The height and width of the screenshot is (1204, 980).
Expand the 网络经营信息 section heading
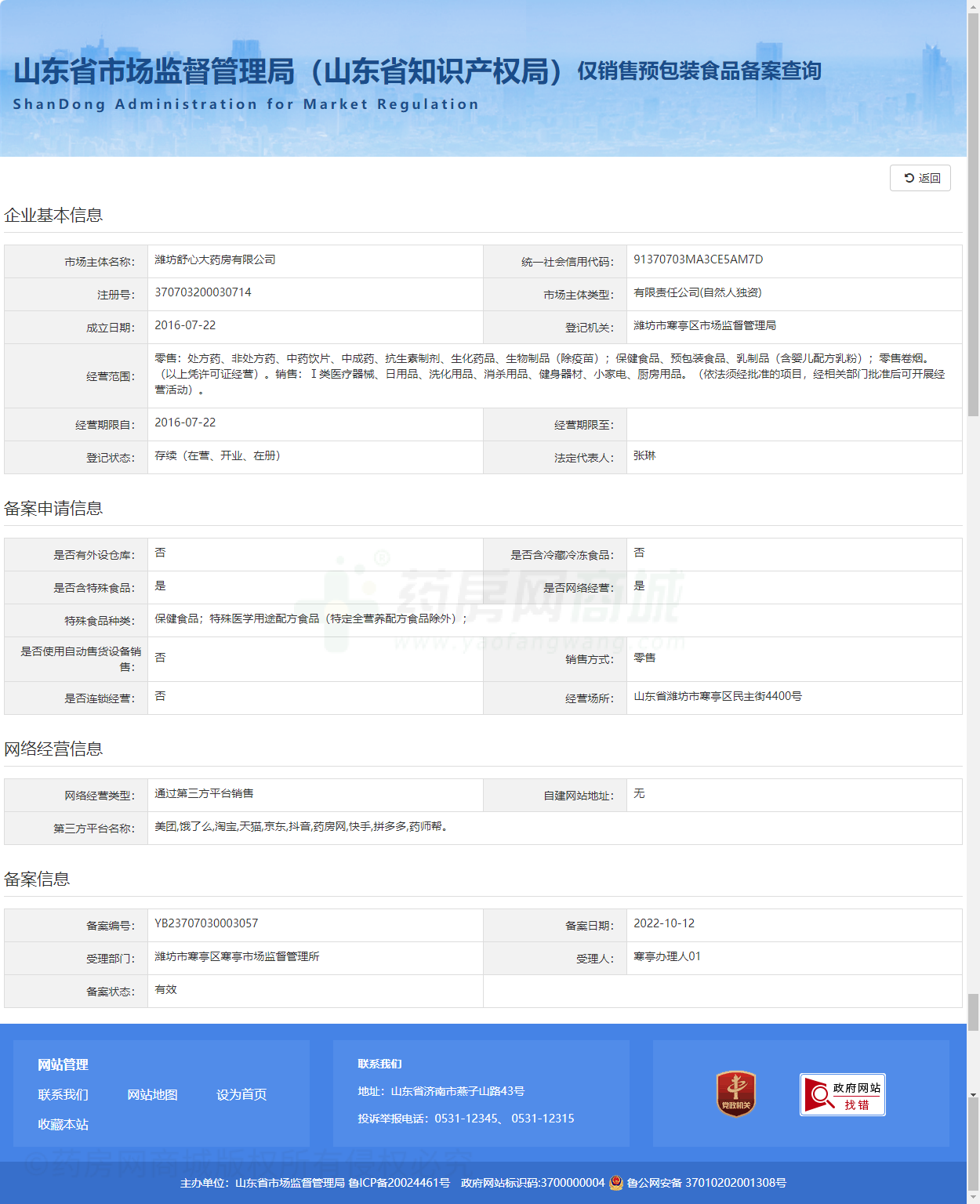click(x=53, y=749)
